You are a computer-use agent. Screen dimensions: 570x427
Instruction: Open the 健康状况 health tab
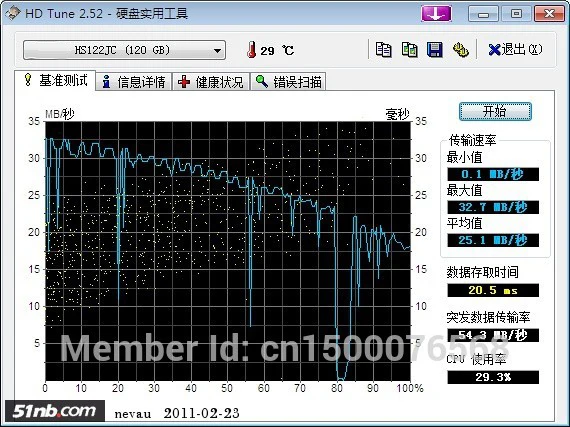pos(211,82)
